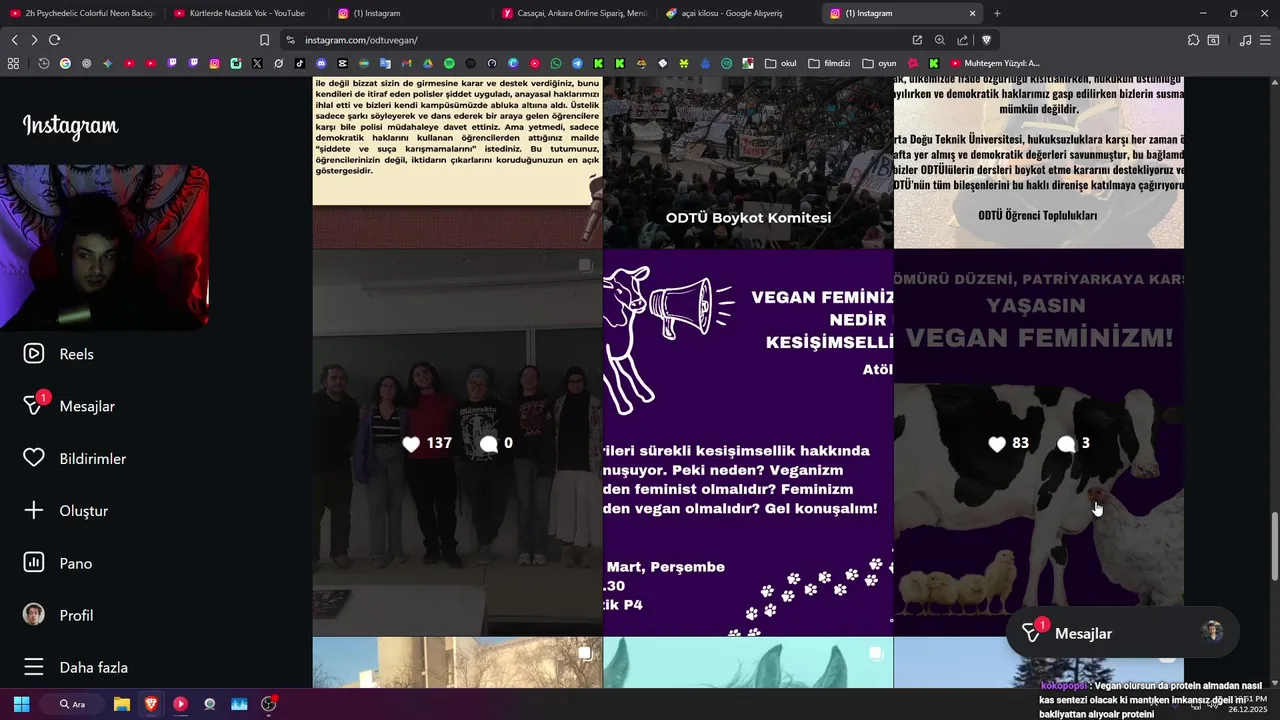Open Reels from the Instagram sidebar
The height and width of the screenshot is (720, 1280).
tap(60, 354)
